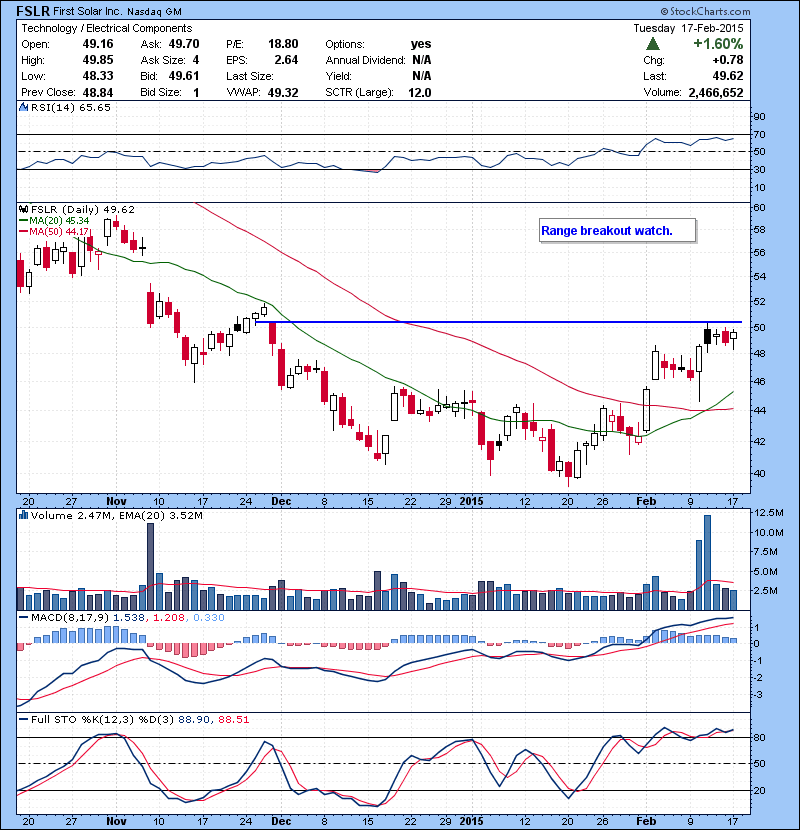The image size is (800, 830).
Task: Click the P/E value '18.80'
Action: tap(283, 44)
